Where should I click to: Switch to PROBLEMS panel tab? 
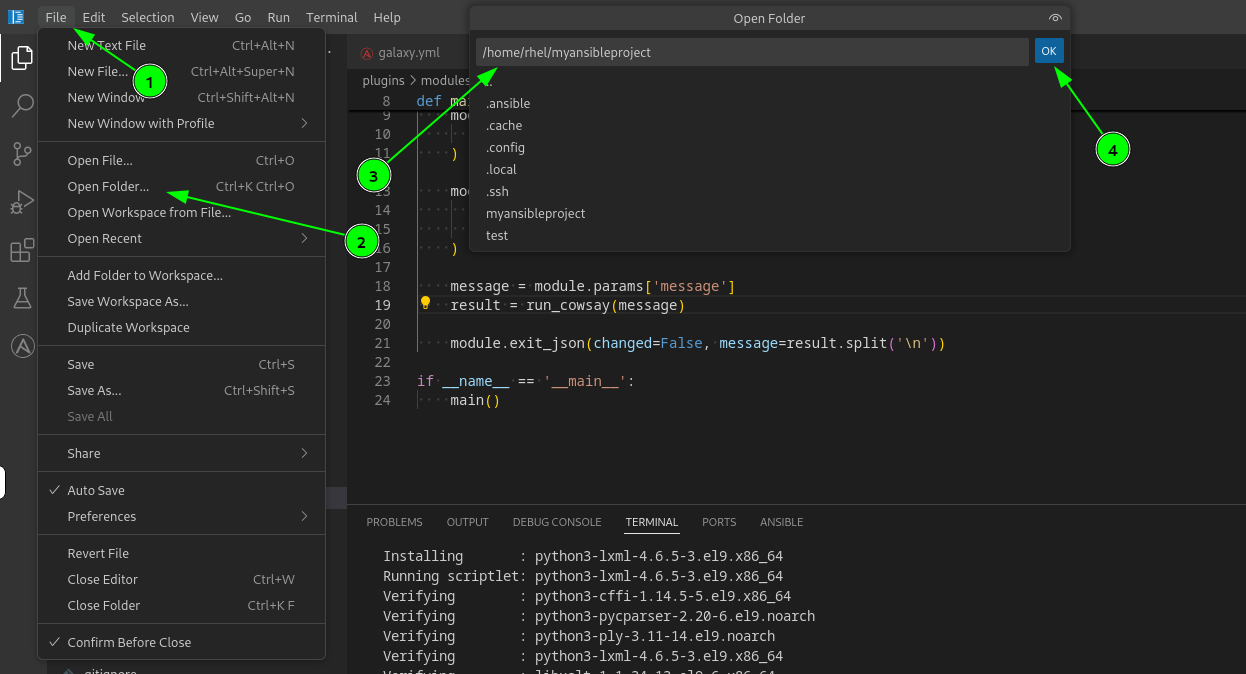pos(394,522)
